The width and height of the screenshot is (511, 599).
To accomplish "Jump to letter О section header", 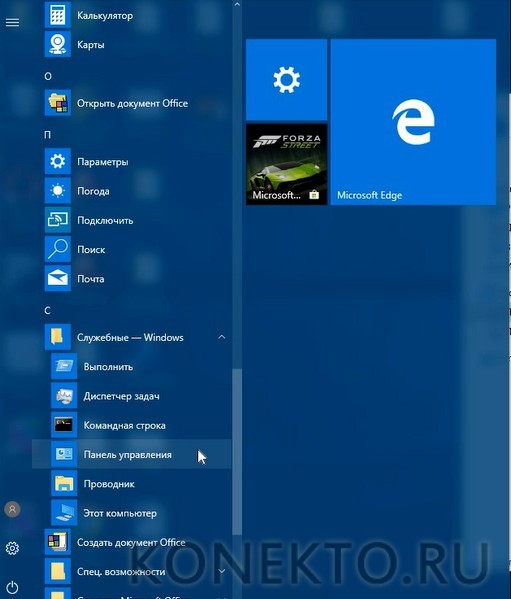I will pos(48,76).
